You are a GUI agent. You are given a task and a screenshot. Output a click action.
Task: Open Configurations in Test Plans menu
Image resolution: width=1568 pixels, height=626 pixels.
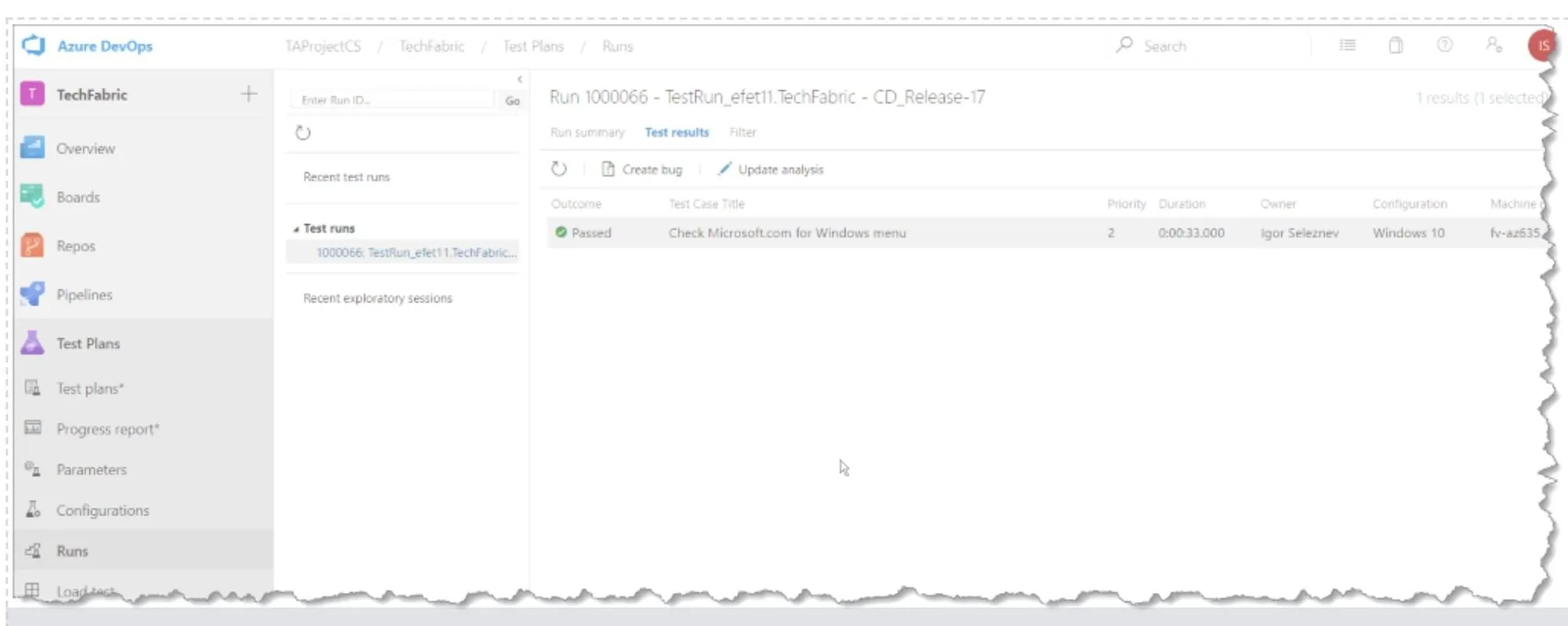click(x=102, y=510)
